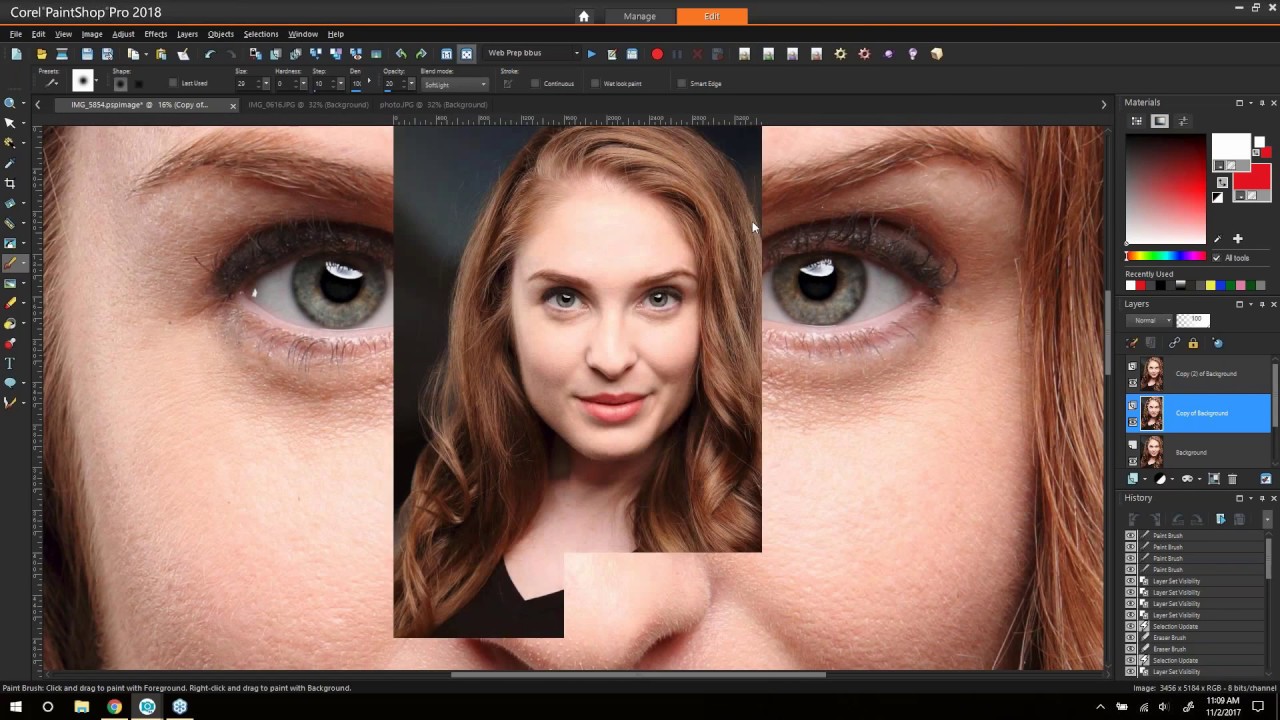Screen dimensions: 1280x720
Task: Click the layer opacity field showing 100
Action: click(x=1193, y=320)
